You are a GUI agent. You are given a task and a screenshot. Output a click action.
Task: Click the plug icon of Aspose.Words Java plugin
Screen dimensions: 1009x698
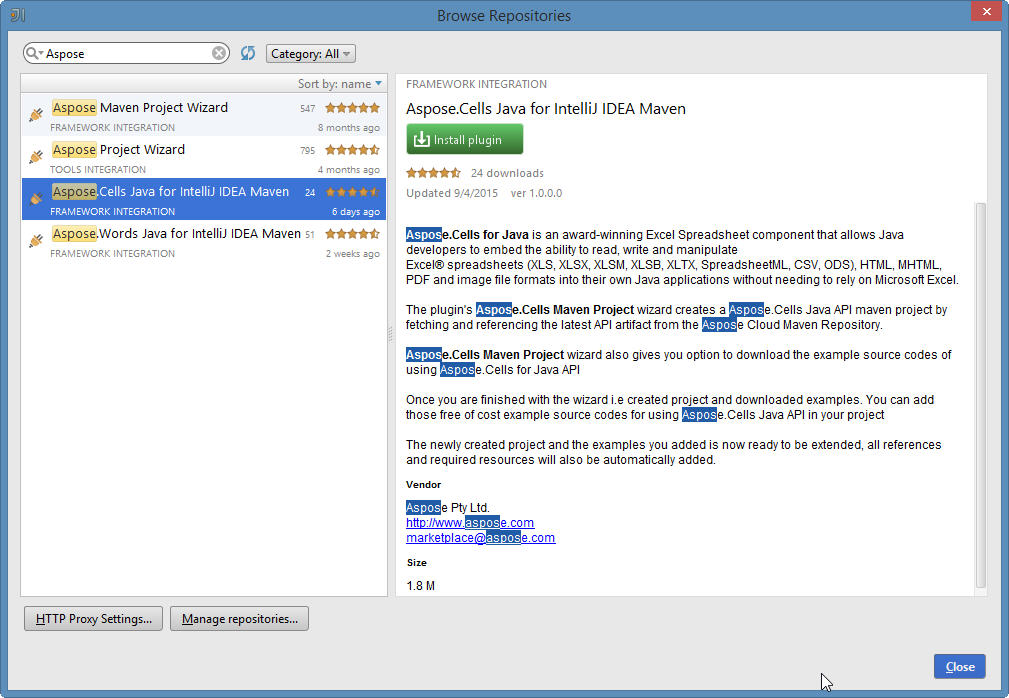[36, 241]
